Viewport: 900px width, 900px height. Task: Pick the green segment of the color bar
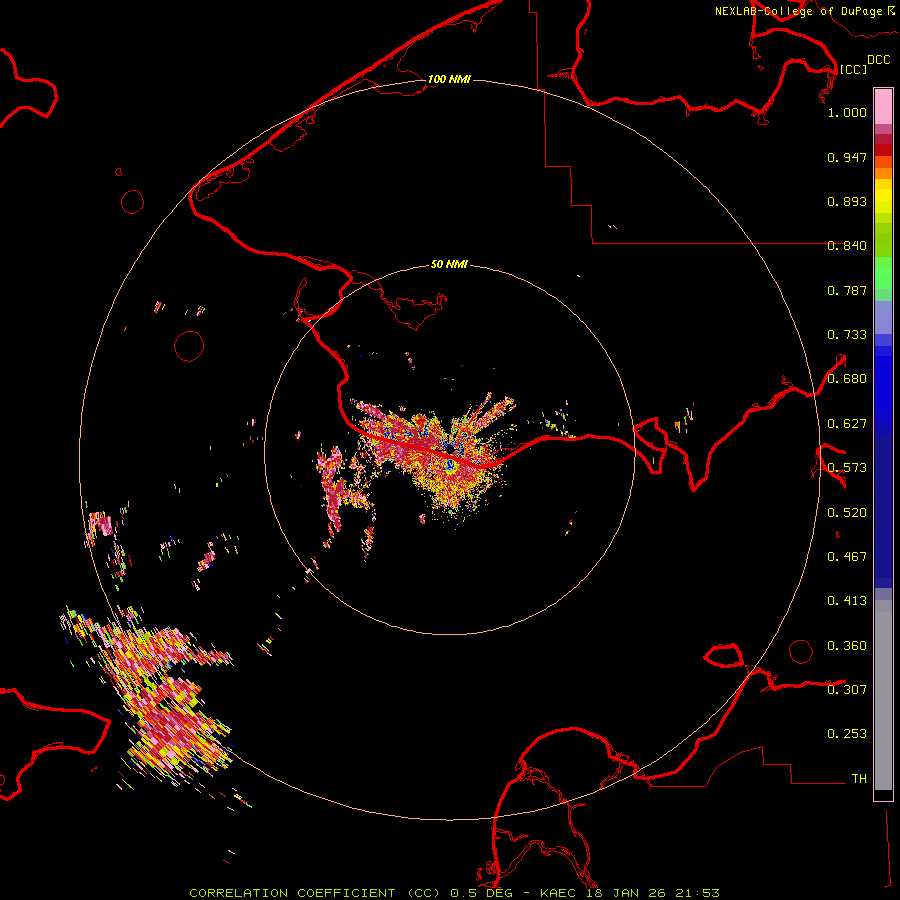point(883,272)
